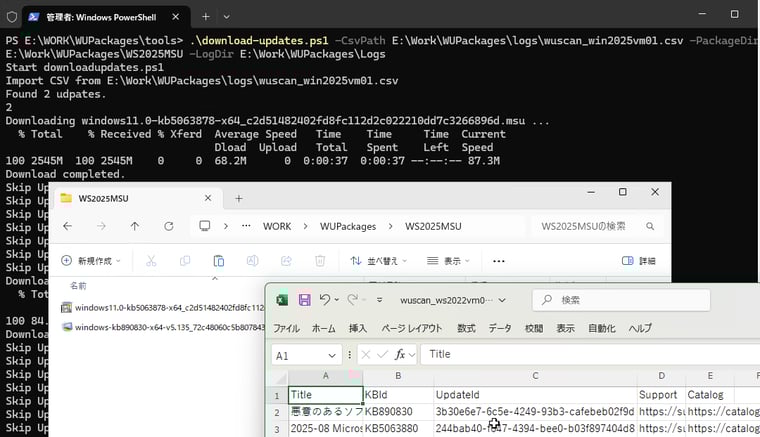Click the Paste clipboard icon
Screen dimensions: 760x437
219,261
